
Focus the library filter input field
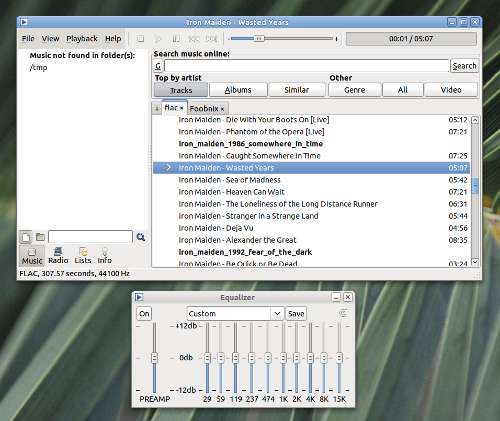90,237
